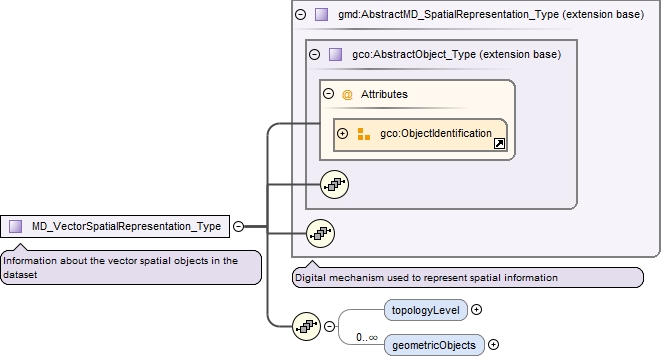662x361 pixels.
Task: Click the purple square icon beside gco:AbstractObject_Type
Action: (336, 54)
